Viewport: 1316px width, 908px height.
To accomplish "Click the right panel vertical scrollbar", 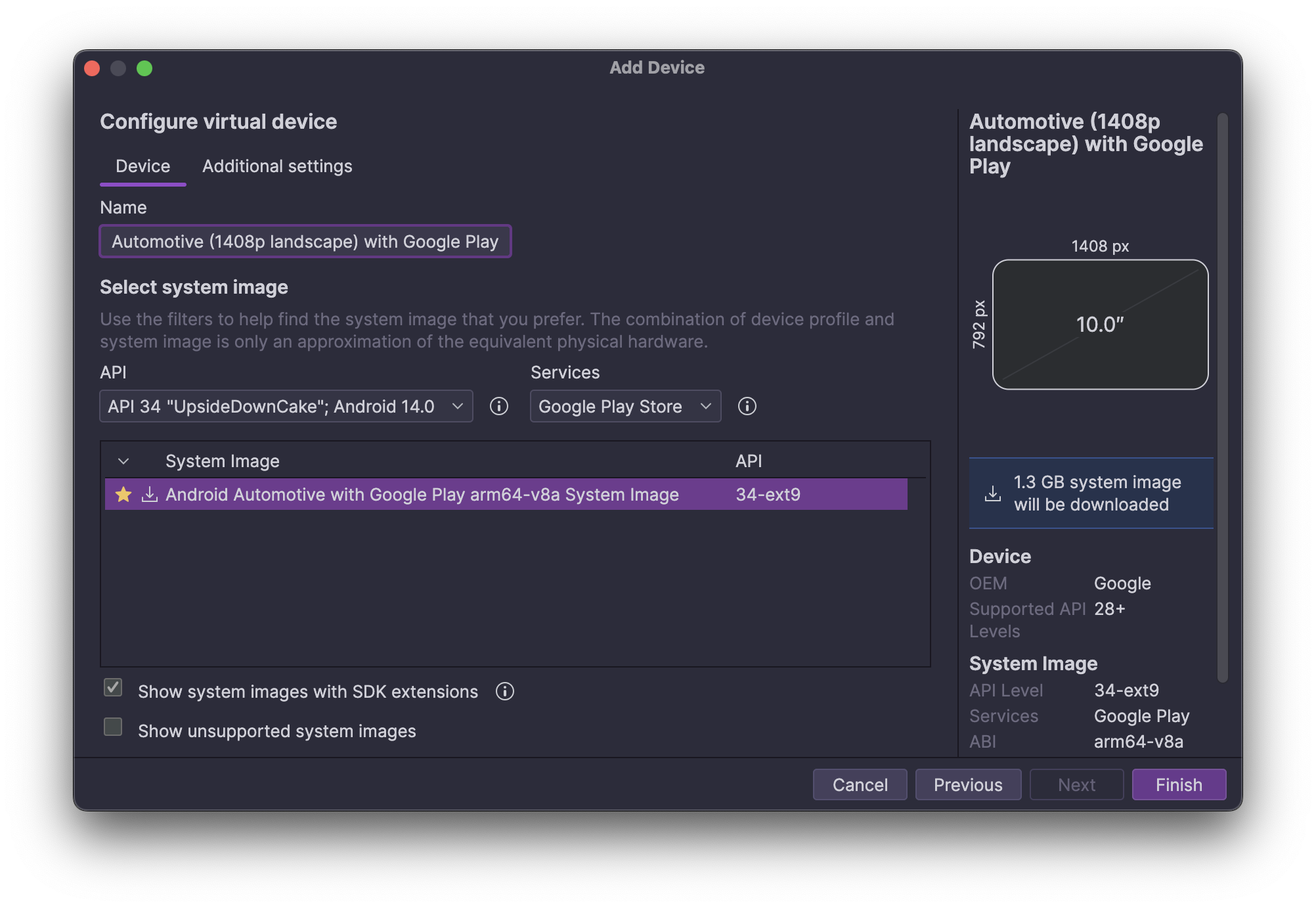I will pos(1222,397).
